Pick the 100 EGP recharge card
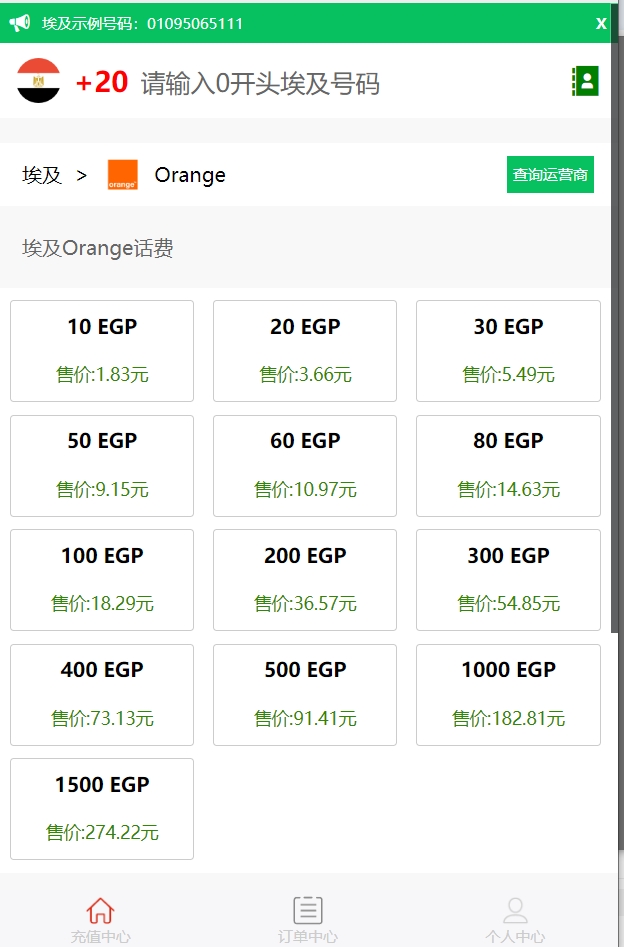Screen dimensions: 624x947 coord(102,580)
